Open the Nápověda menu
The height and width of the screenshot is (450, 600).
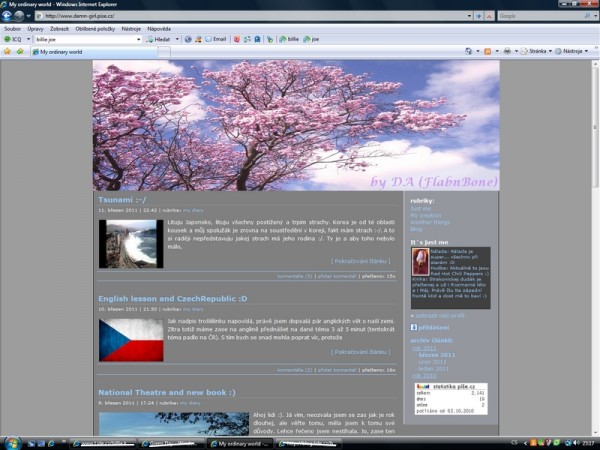tap(159, 29)
